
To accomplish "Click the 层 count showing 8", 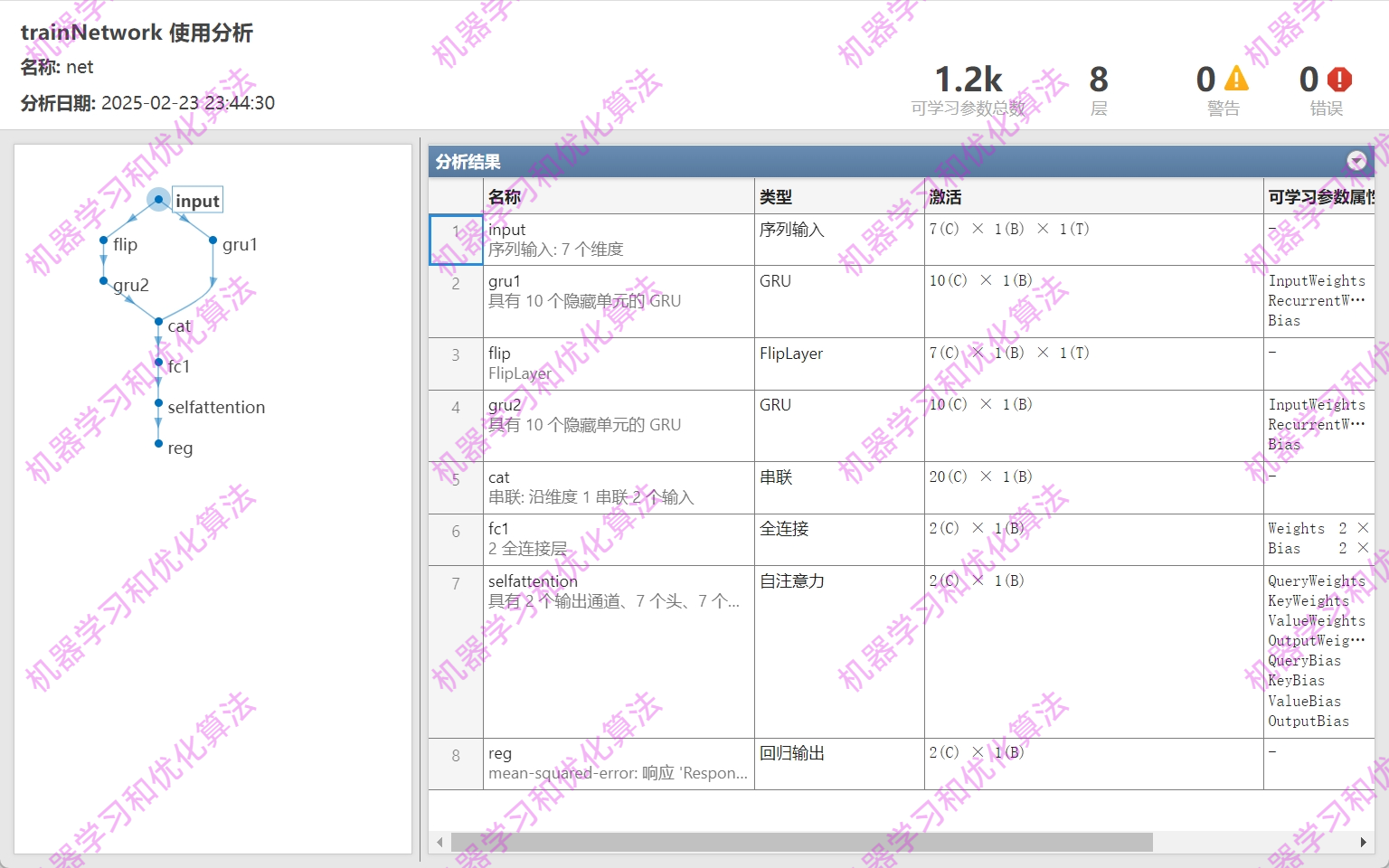I will coord(1098,88).
